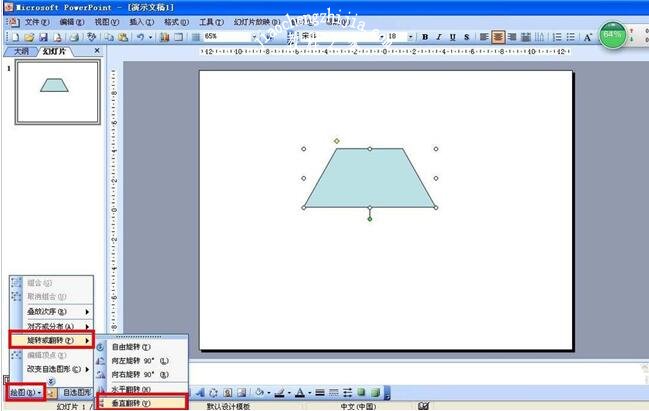Choose 向左旋转 90° rotate left
This screenshot has height=411, width=649.
pos(142,361)
